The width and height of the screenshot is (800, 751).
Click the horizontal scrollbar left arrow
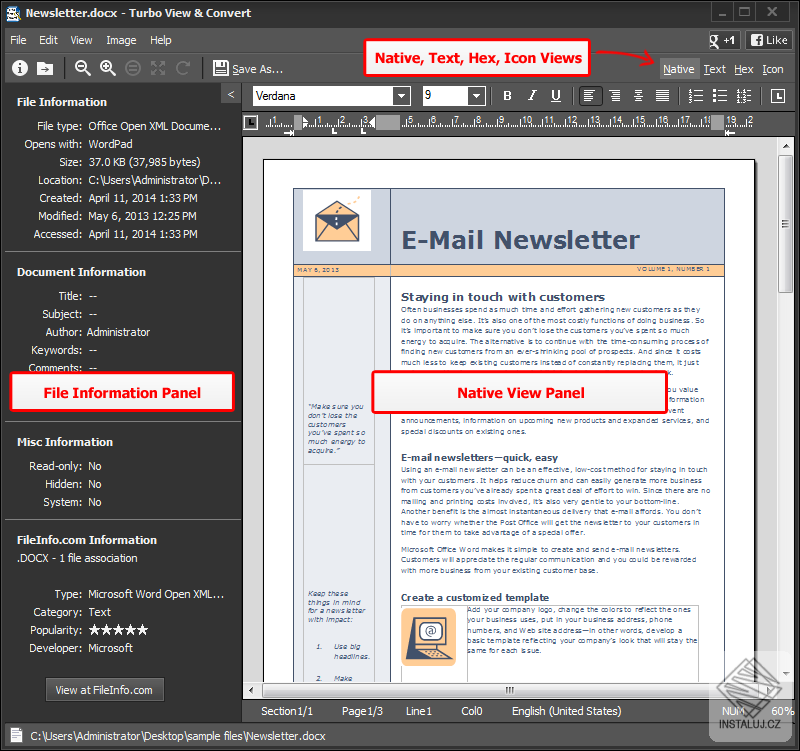pos(251,690)
